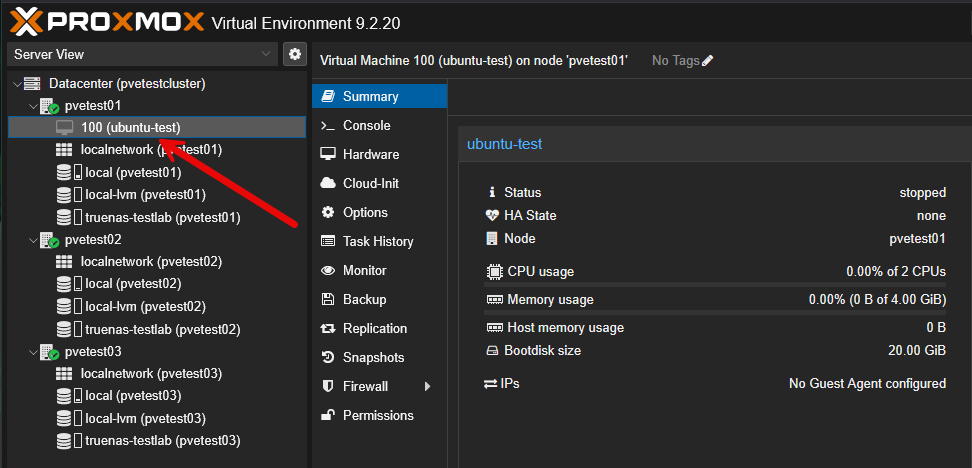Click the pvetest02 node icon
The height and width of the screenshot is (468, 972).
pos(49,240)
